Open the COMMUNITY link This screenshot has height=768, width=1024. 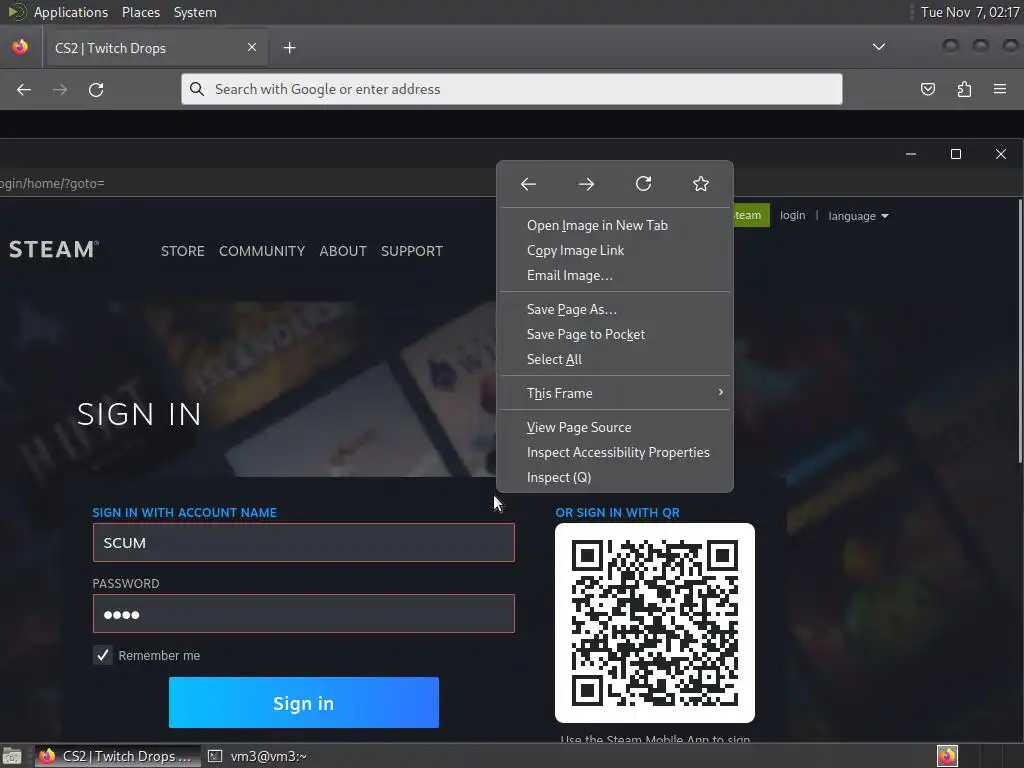tap(262, 251)
